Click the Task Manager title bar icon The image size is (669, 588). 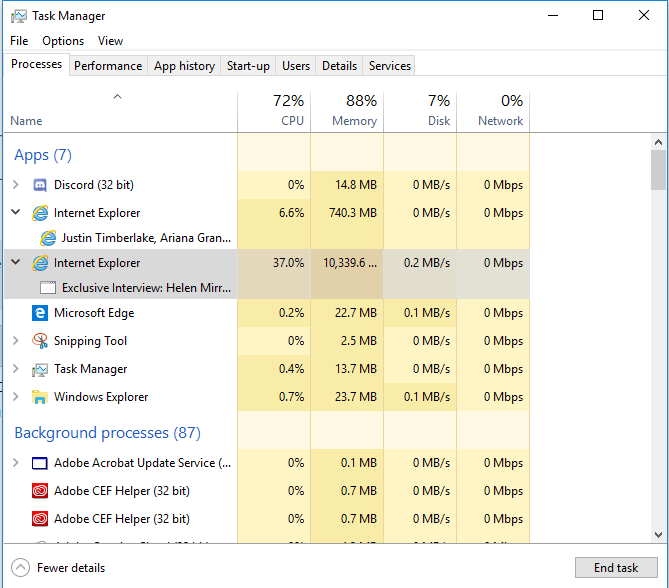[18, 16]
